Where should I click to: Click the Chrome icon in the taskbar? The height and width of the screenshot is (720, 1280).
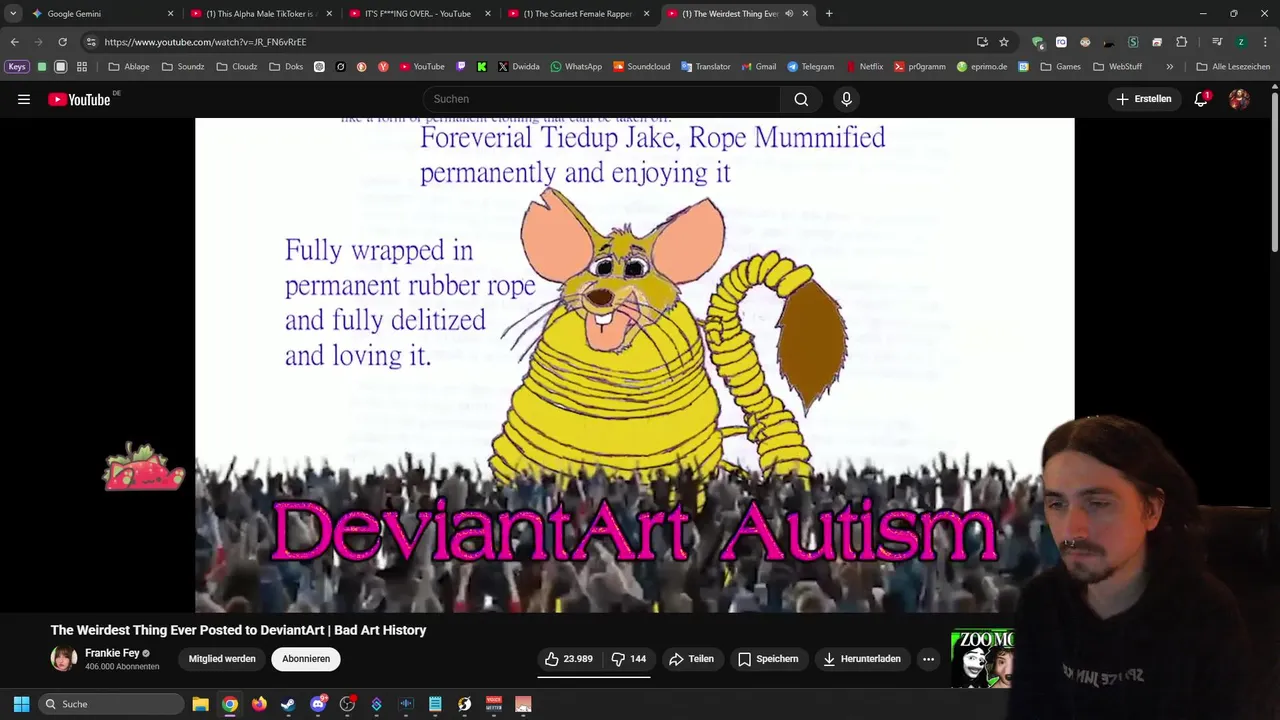(x=230, y=704)
